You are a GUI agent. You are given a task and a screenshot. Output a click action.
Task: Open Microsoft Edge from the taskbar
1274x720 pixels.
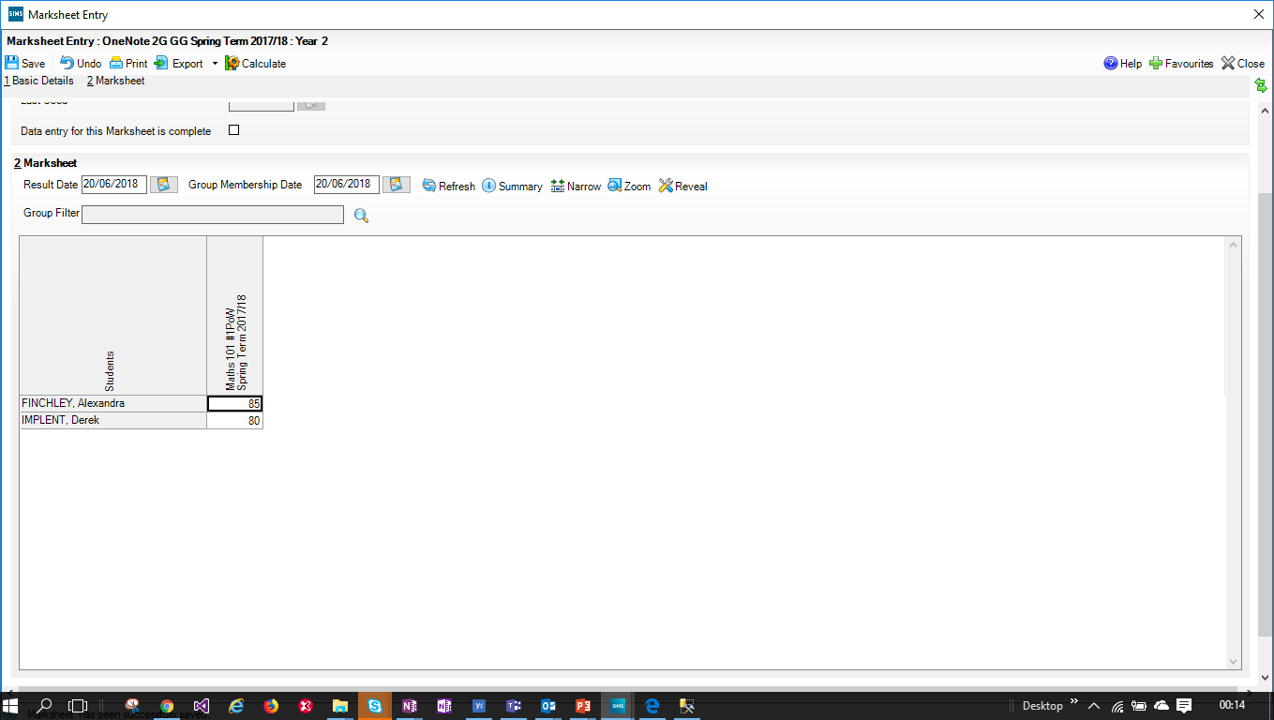click(652, 706)
